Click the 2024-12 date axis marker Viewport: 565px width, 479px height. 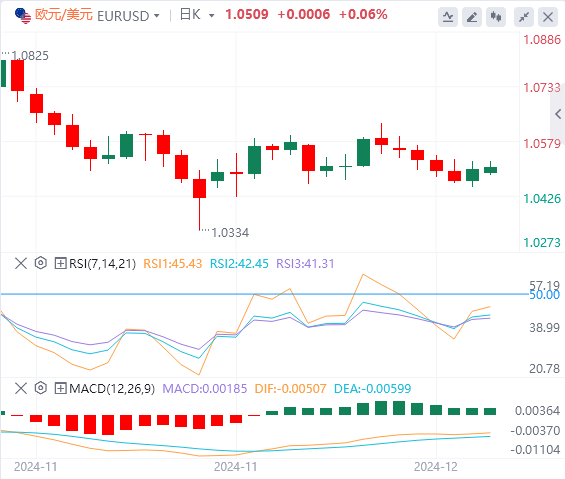(436, 467)
